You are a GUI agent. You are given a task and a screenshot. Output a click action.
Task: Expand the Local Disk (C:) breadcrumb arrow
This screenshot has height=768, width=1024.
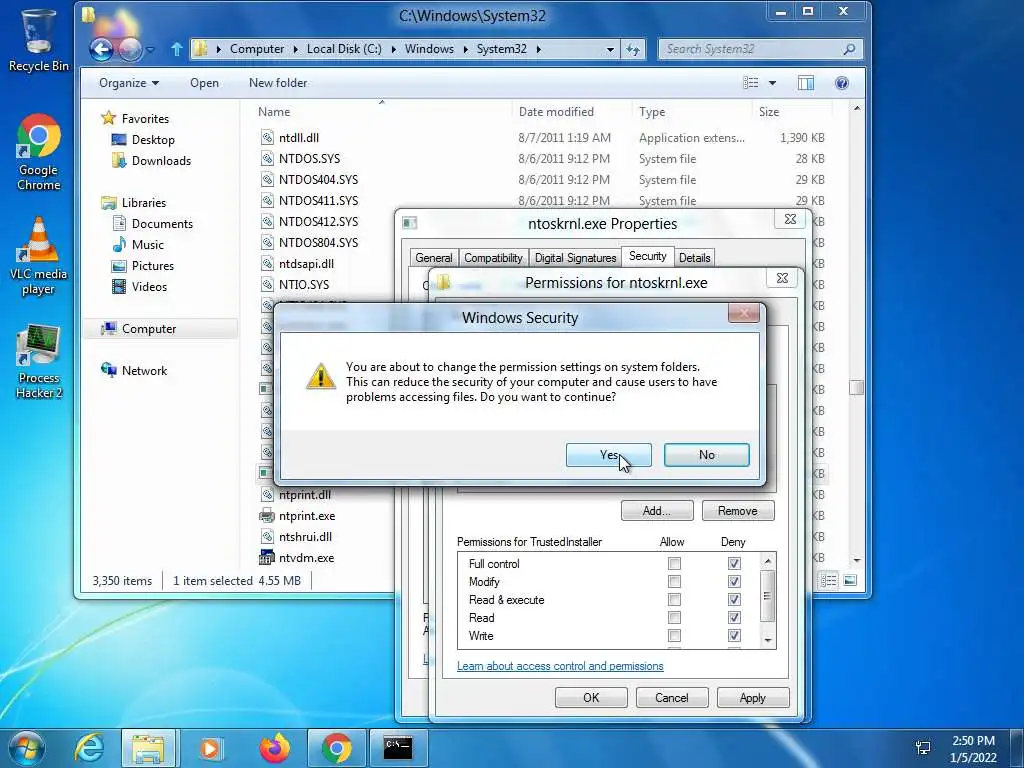point(393,49)
